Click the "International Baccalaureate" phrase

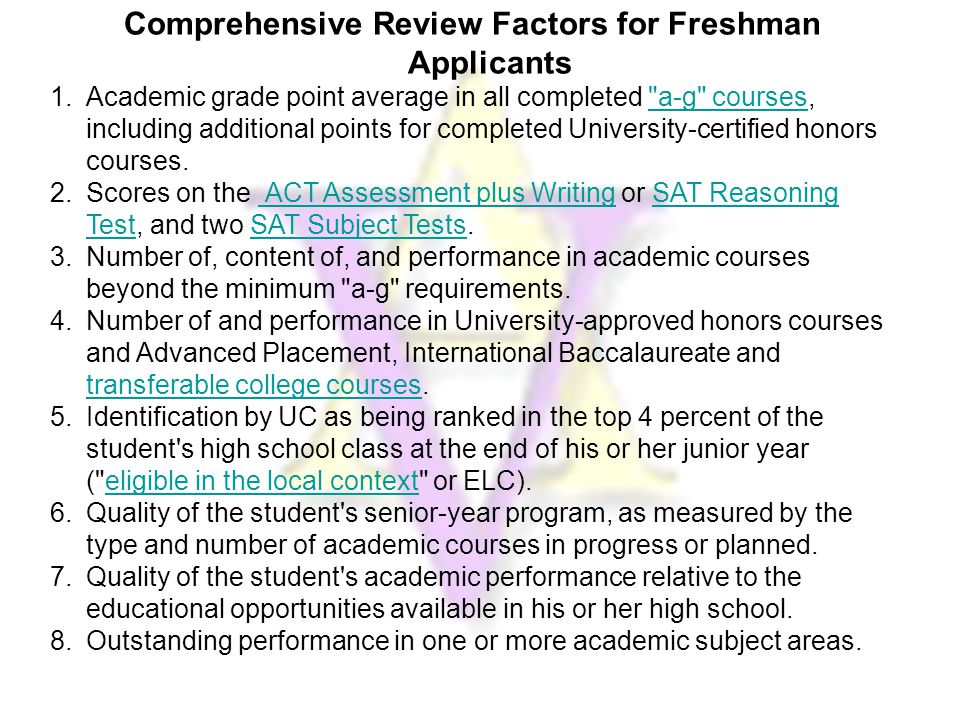pos(566,353)
